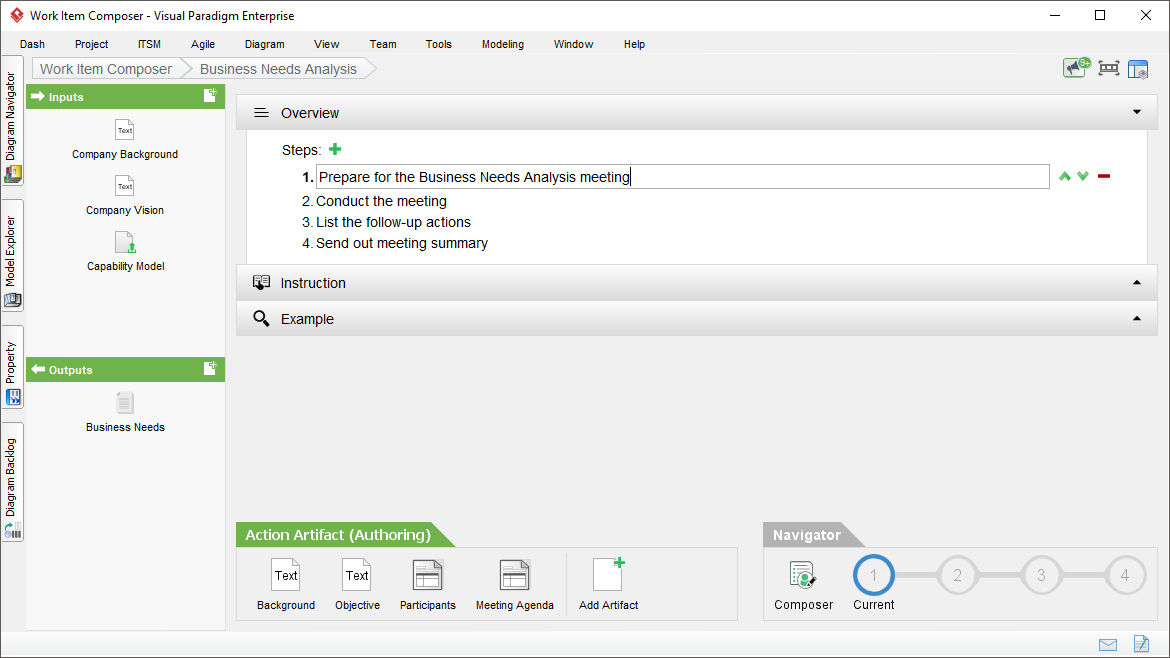Click Work Item Composer breadcrumb
This screenshot has width=1170, height=658.
(106, 69)
